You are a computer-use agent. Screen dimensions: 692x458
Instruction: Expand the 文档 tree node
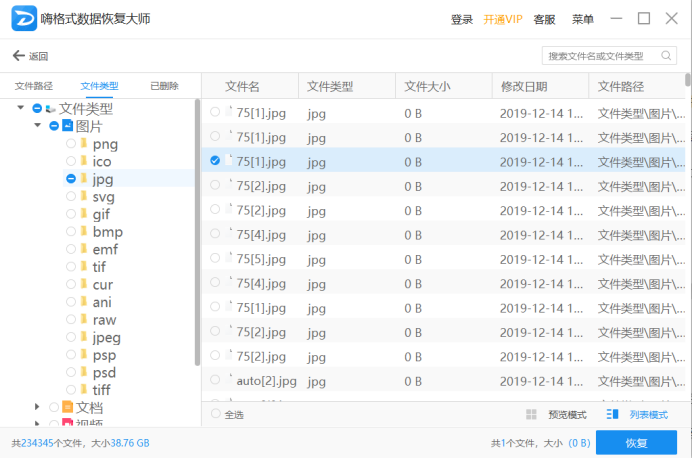coord(37,406)
